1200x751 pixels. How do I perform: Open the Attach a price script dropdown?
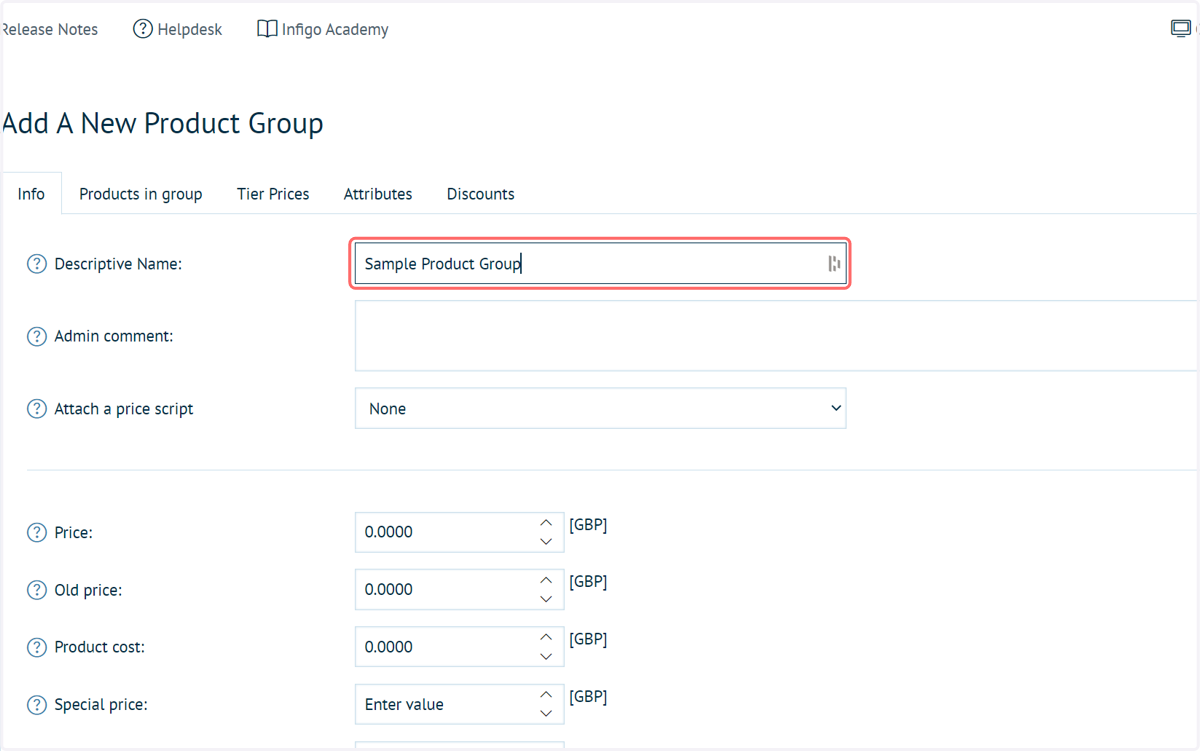click(600, 408)
